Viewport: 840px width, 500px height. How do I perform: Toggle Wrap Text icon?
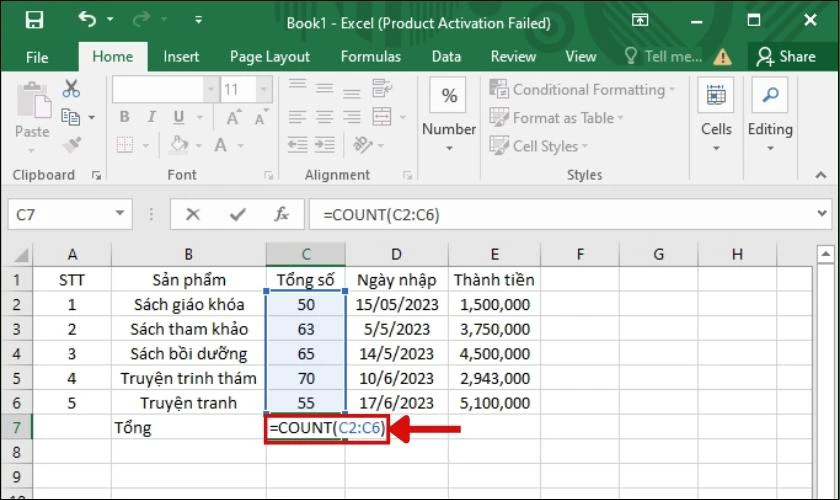click(382, 88)
